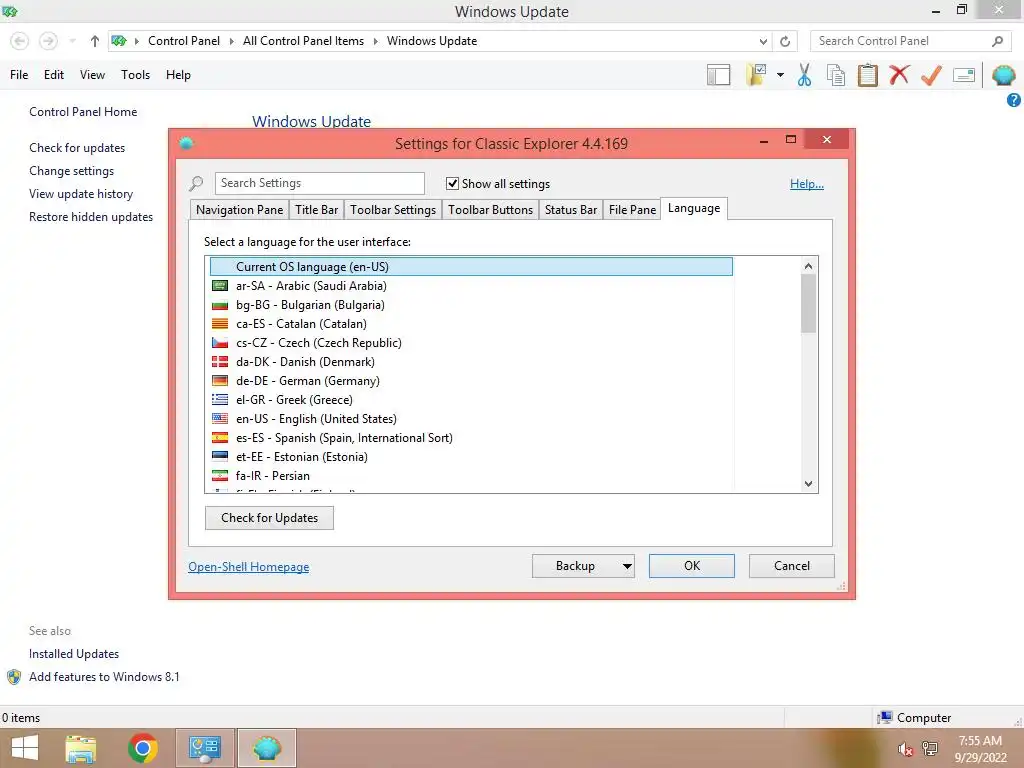Screen dimensions: 1024x768
Task: Click the blue help question mark icon
Action: pyautogui.click(x=1014, y=100)
